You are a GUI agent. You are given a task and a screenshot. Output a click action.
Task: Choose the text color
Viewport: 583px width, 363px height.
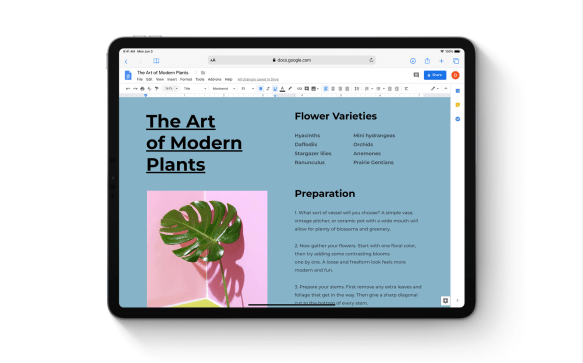tap(282, 89)
